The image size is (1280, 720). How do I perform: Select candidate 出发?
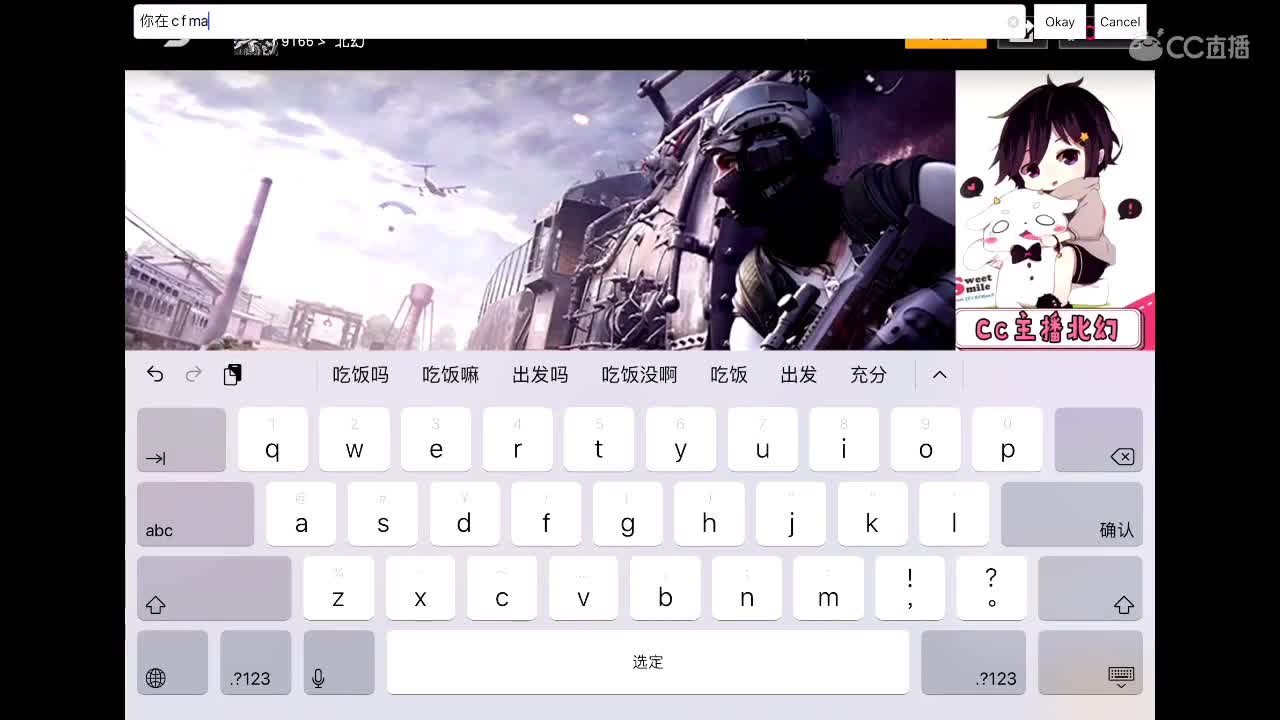click(x=798, y=375)
